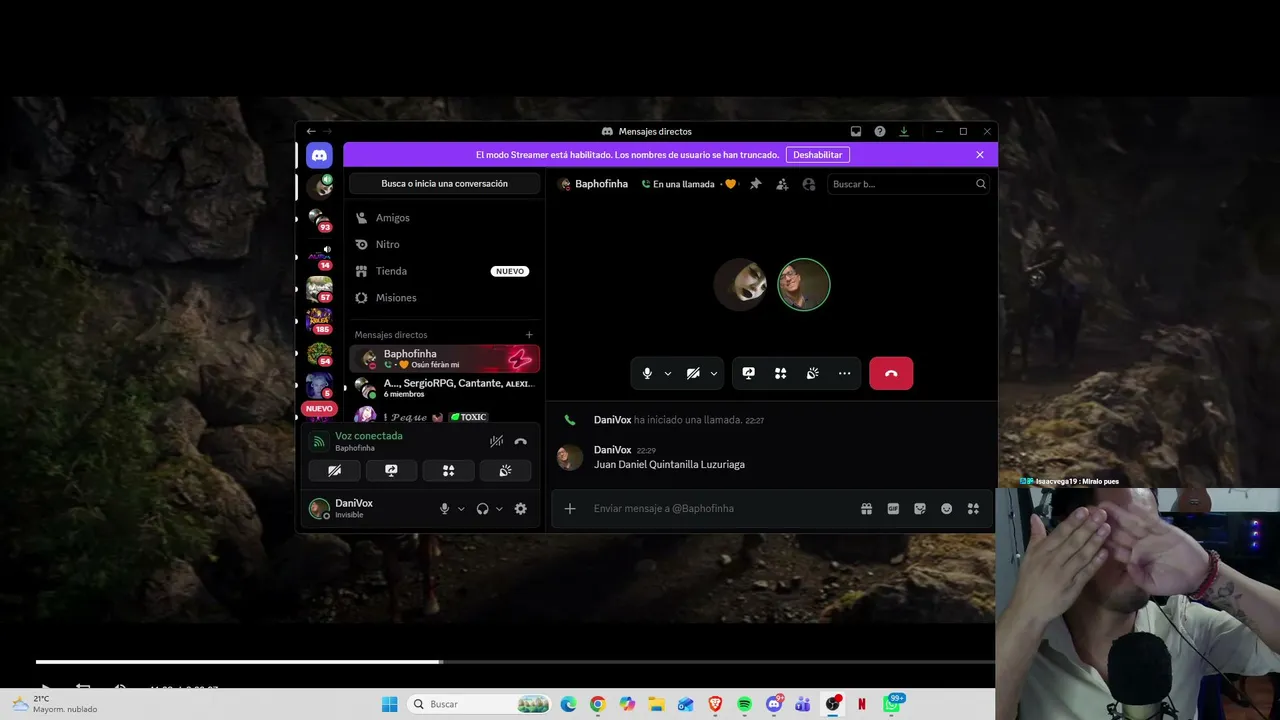Share your screen in the call
Screen dimensions: 1280x720
coord(748,373)
